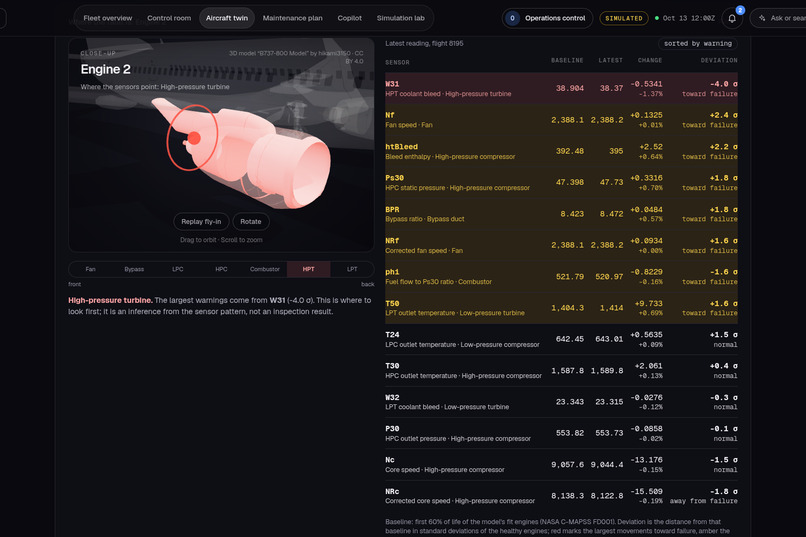Select the NRc Corrected core speed row

[561, 496]
